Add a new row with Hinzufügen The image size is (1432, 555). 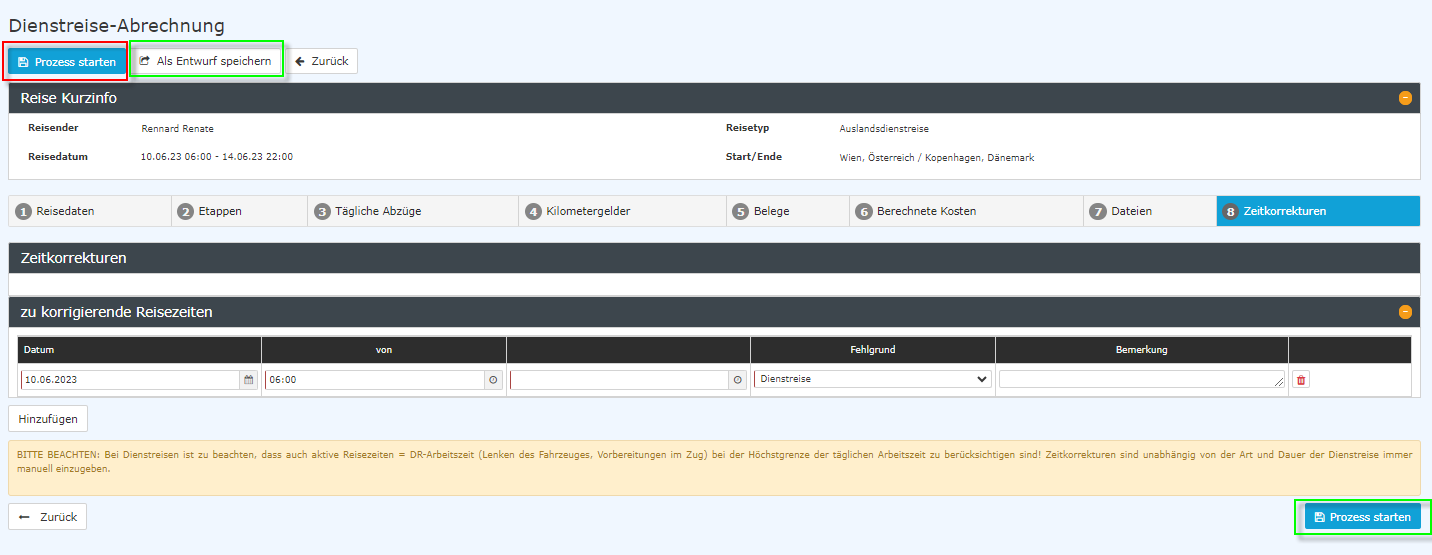(48, 417)
